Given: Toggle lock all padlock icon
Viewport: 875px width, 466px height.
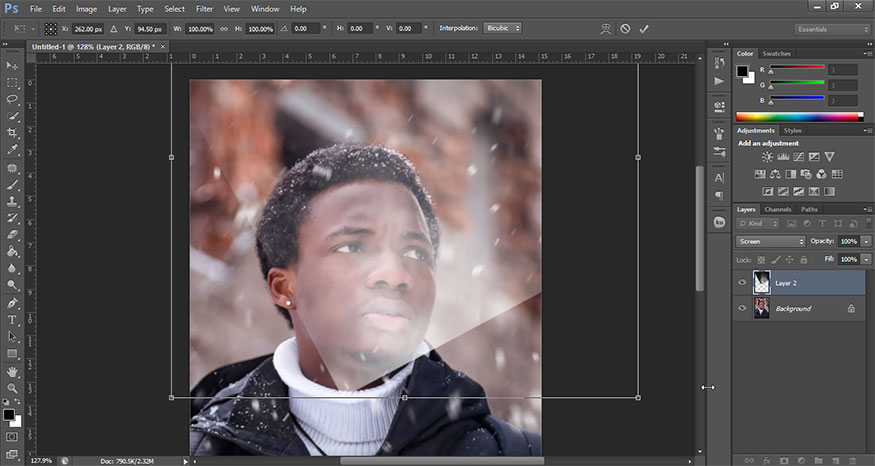Looking at the screenshot, I should tap(804, 260).
